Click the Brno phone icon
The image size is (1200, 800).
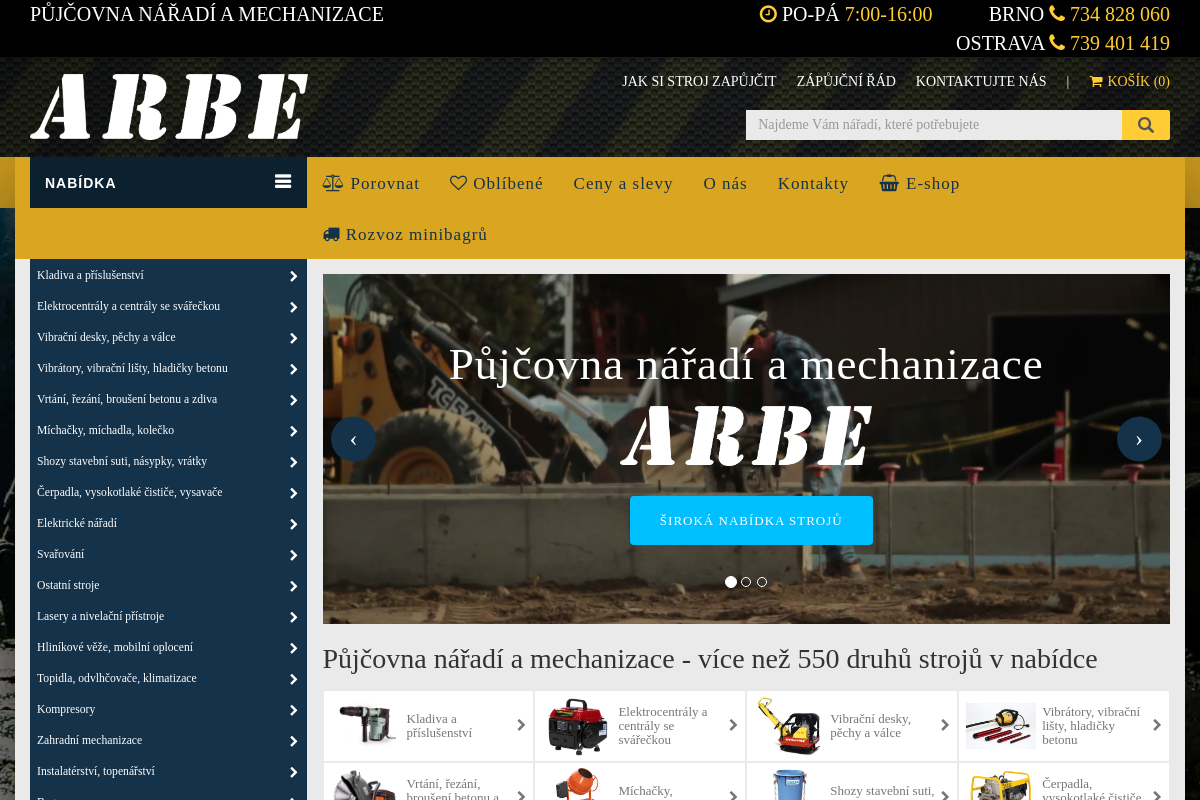(x=1057, y=14)
